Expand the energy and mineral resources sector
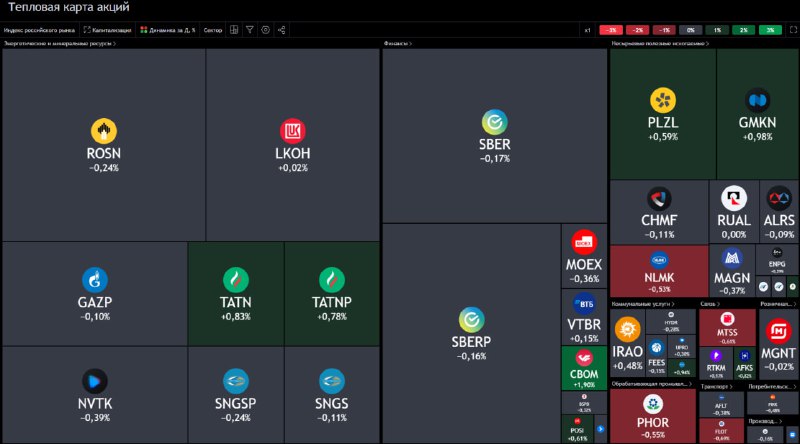 (x=60, y=43)
